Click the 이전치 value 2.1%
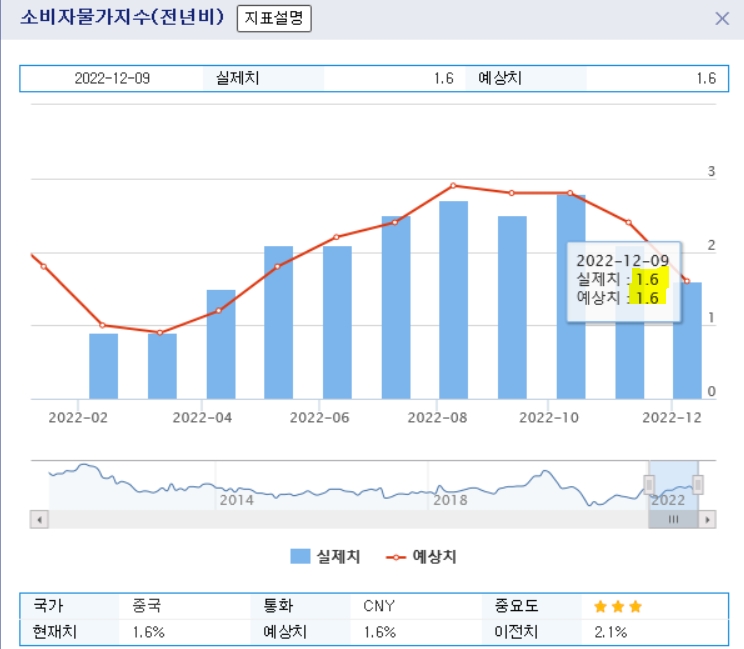This screenshot has width=744, height=649. point(610,632)
